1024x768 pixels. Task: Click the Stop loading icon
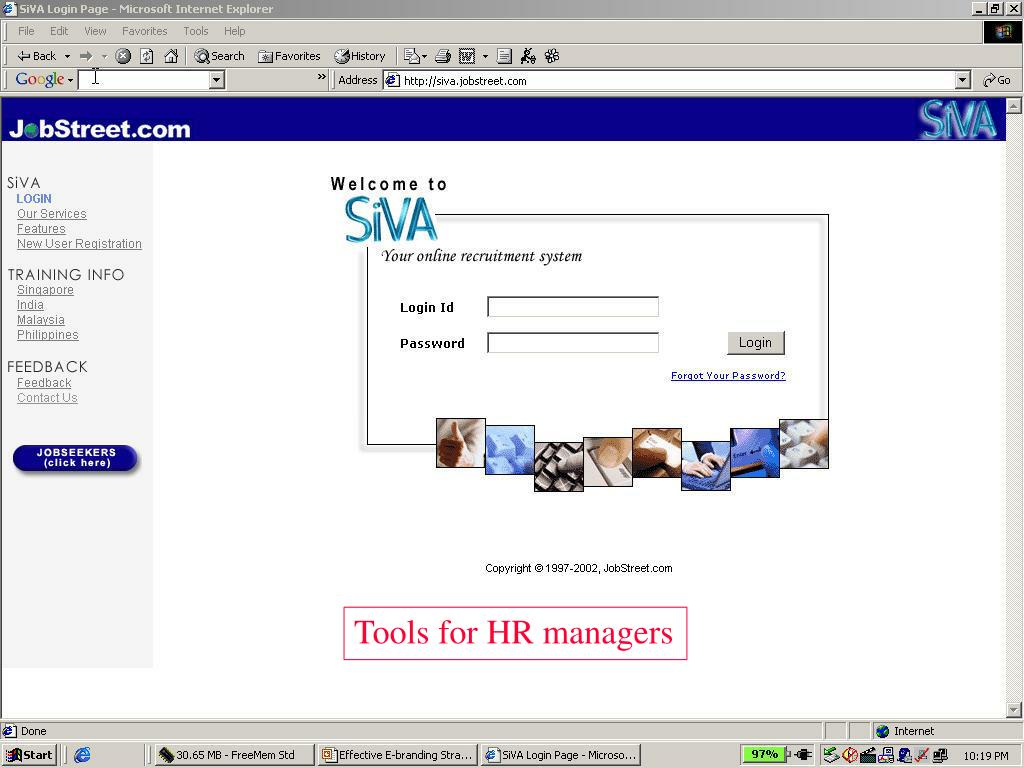coord(123,56)
